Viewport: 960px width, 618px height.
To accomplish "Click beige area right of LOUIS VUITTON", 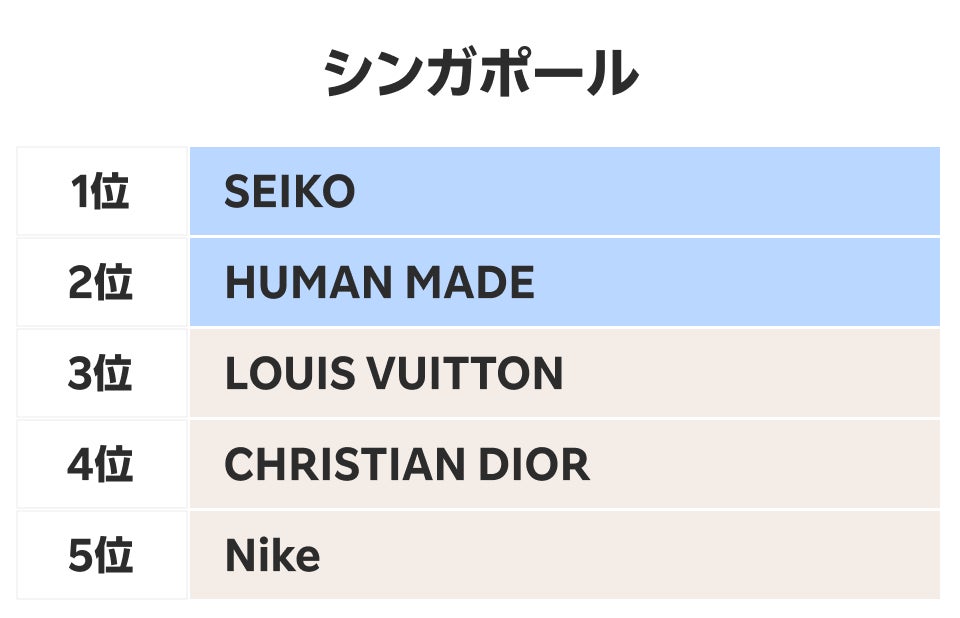I will [750, 374].
